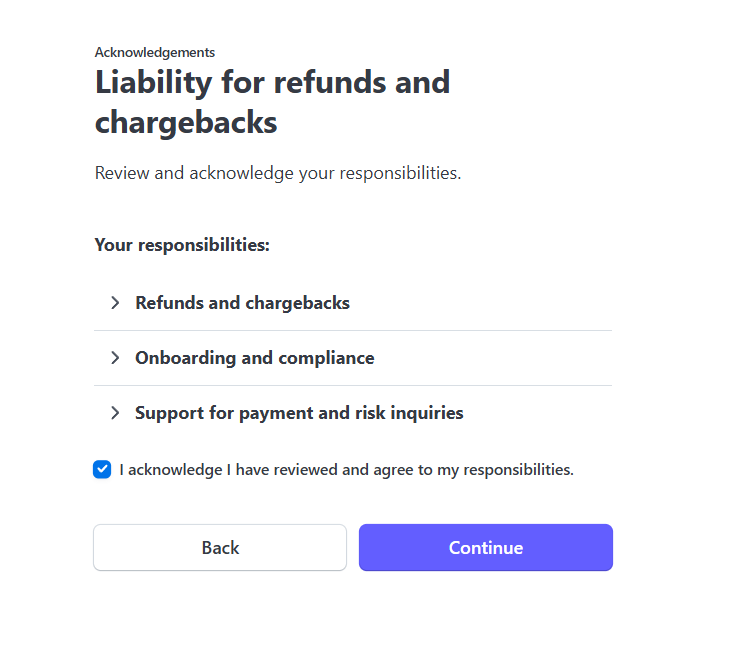Click the 'Your responsibilities:' subheading

tap(182, 245)
